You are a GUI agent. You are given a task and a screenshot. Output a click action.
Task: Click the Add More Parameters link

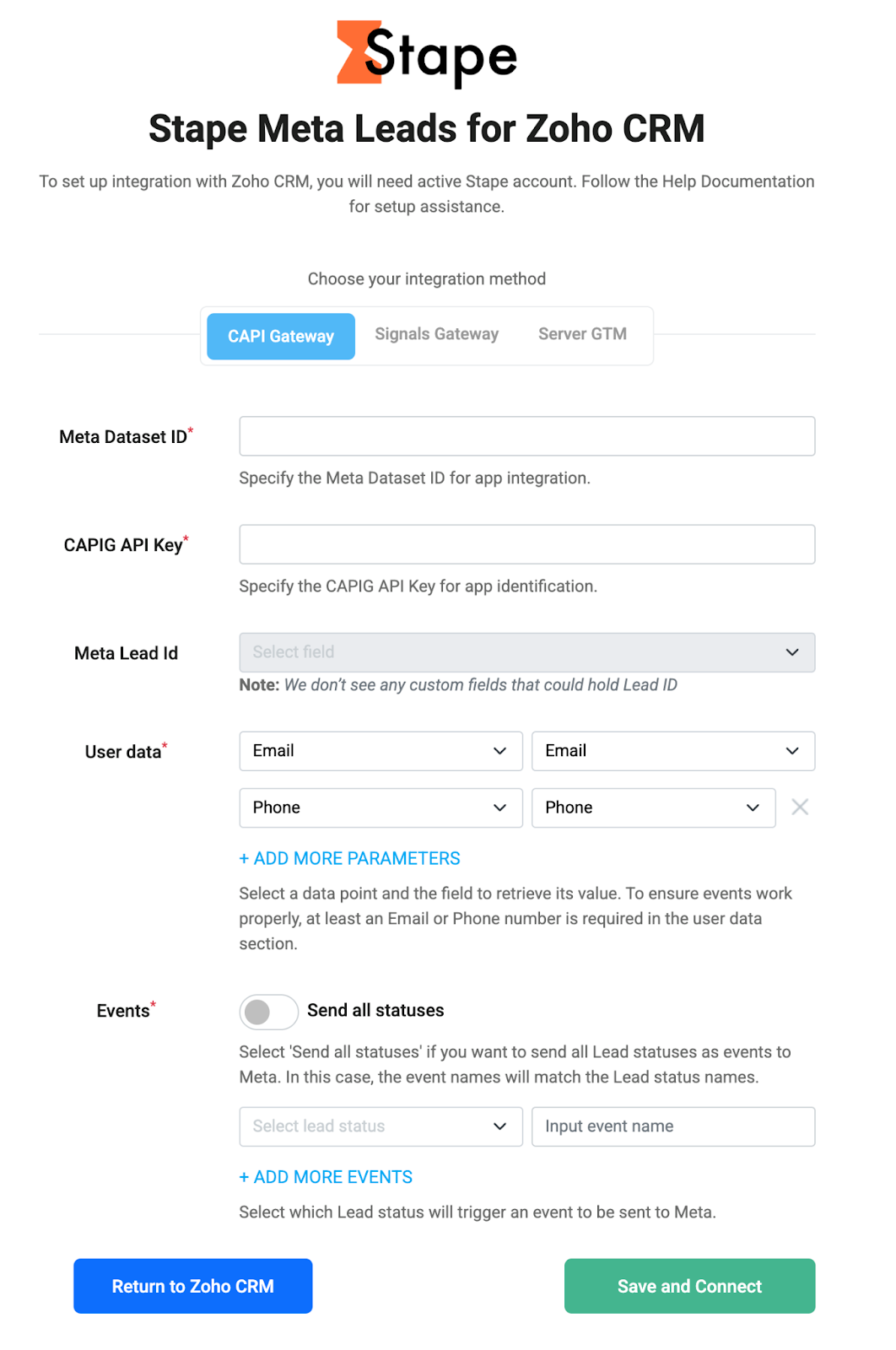(349, 858)
